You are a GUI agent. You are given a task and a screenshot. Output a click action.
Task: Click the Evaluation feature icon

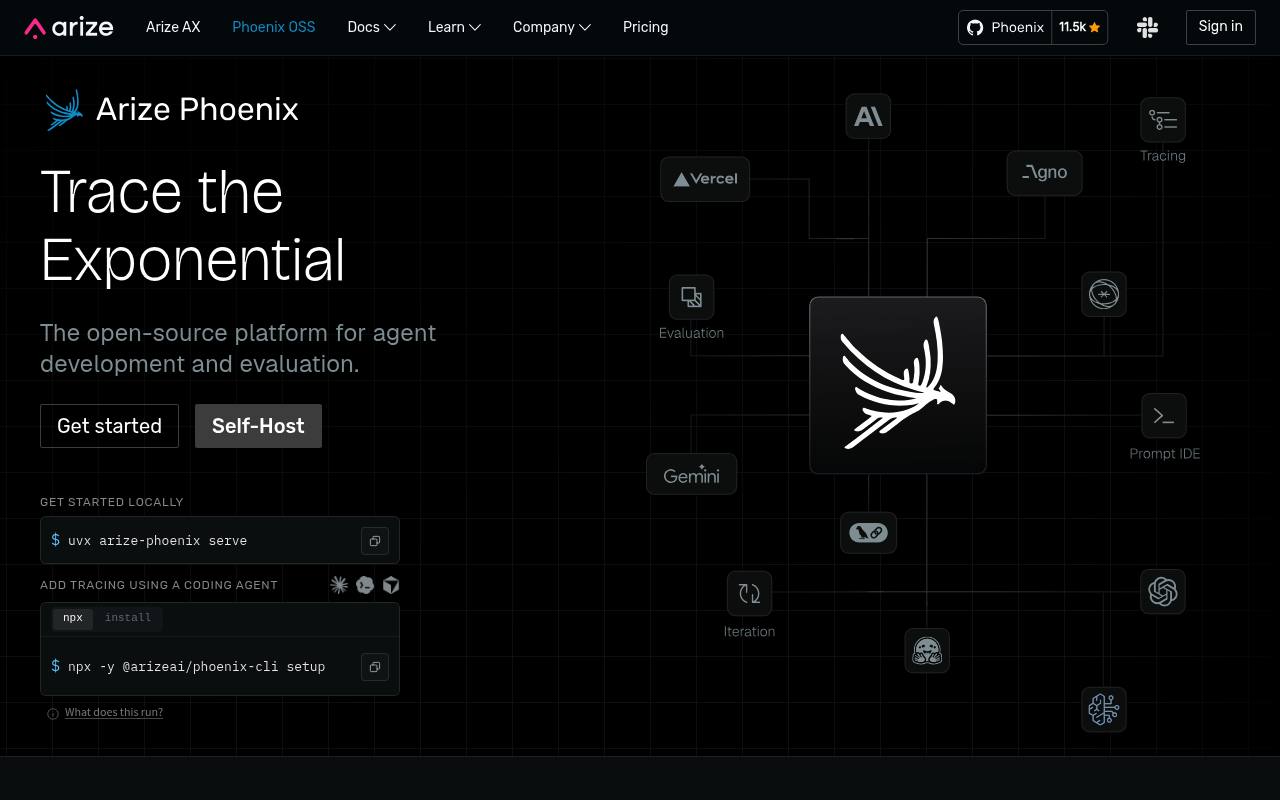tap(691, 297)
